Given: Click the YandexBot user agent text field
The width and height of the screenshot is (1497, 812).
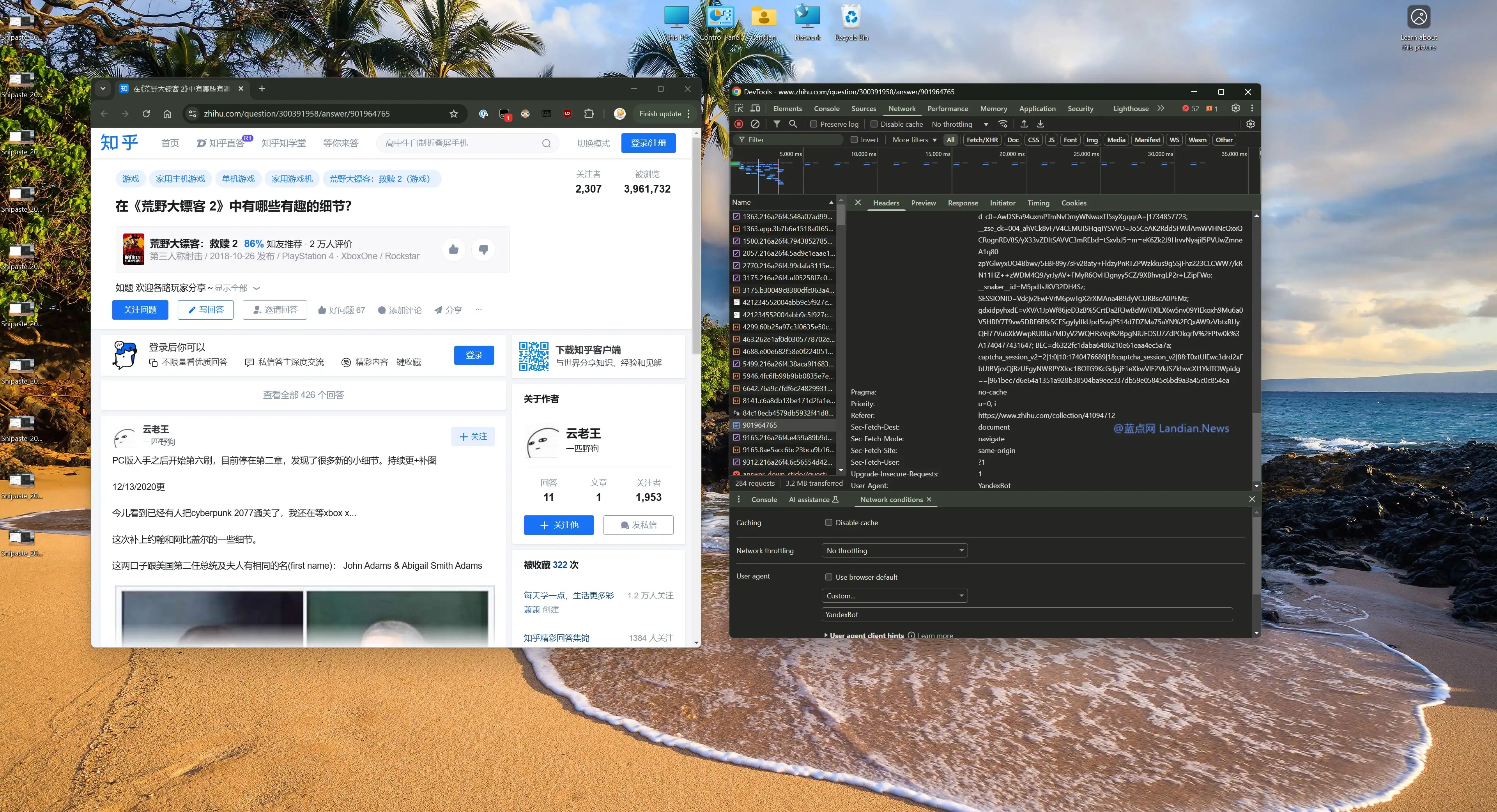Looking at the screenshot, I should (x=1026, y=614).
